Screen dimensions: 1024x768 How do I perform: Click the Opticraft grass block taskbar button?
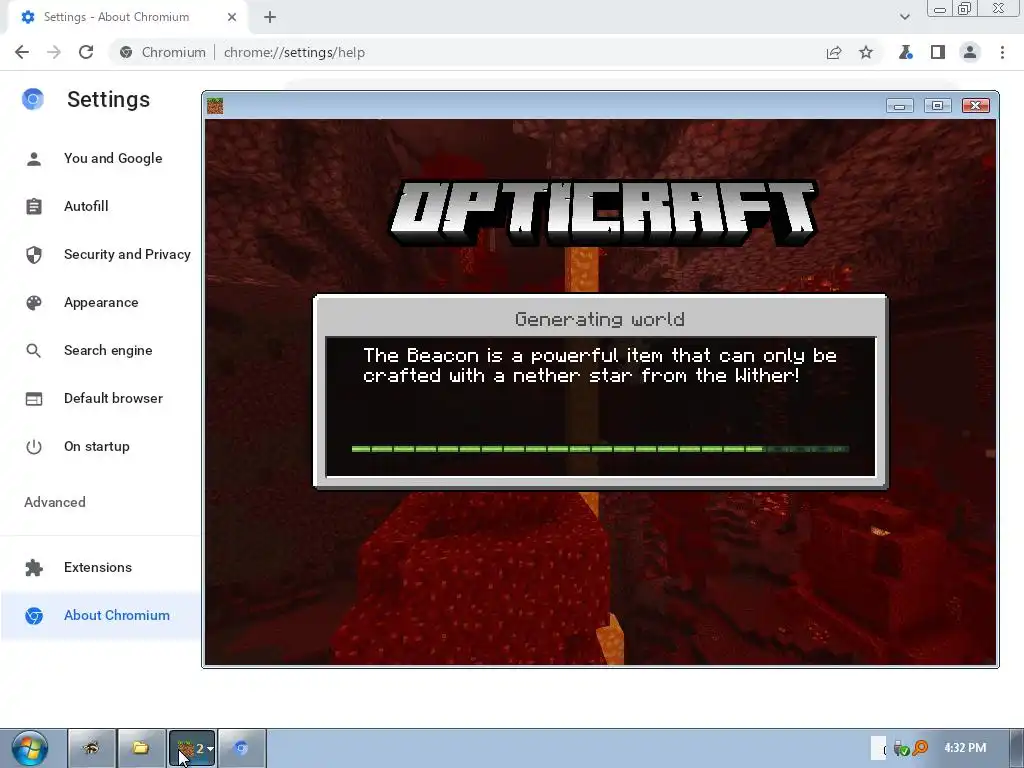coord(192,748)
